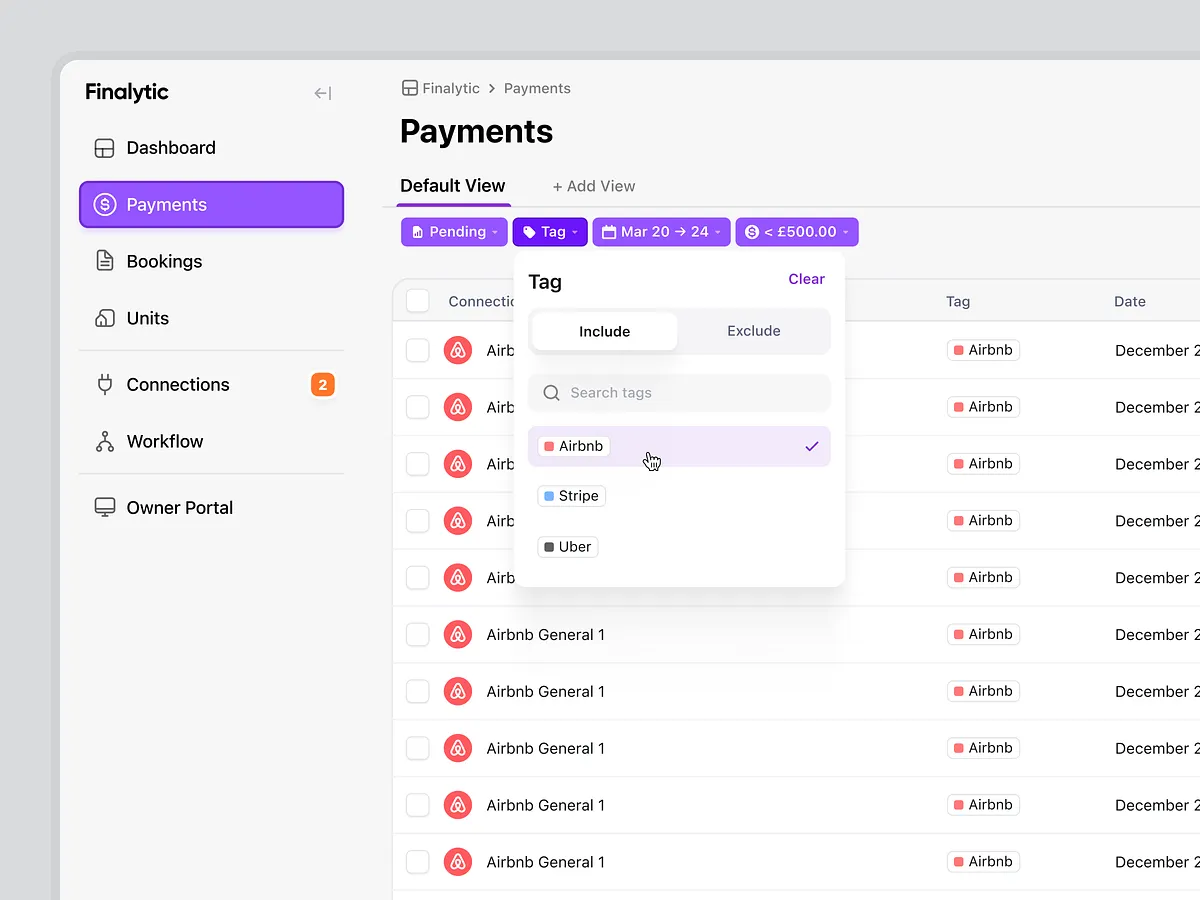Click the pink color swatch on the Airbnb tag

click(549, 446)
